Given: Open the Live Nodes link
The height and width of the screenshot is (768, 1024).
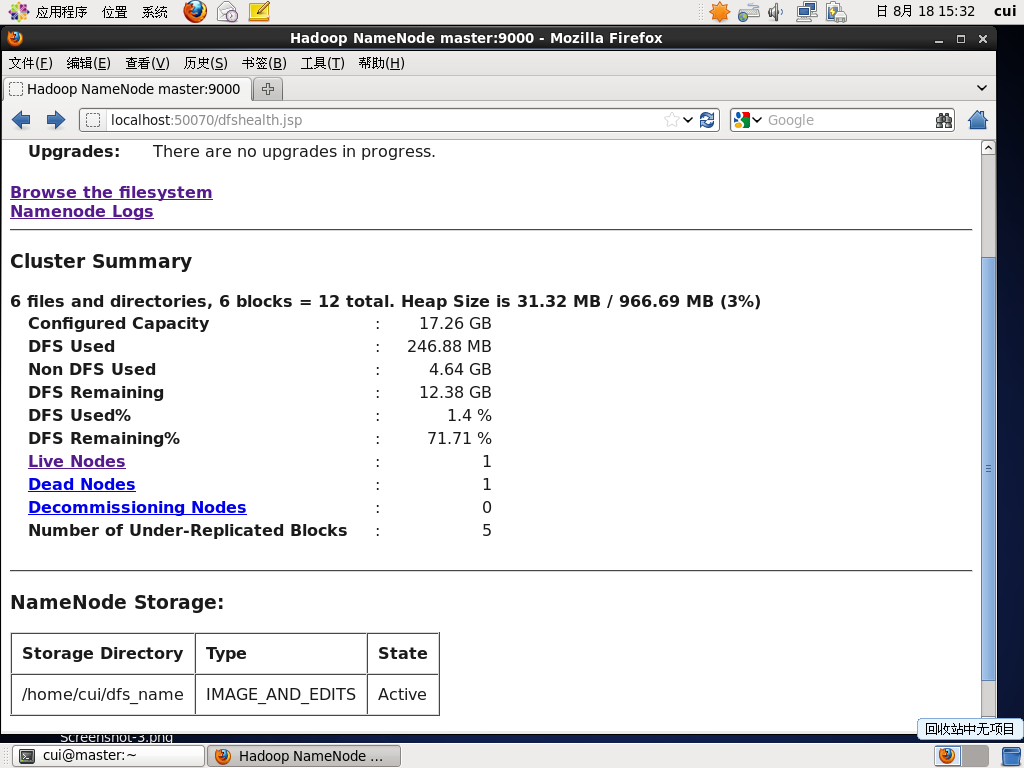Looking at the screenshot, I should pyautogui.click(x=76, y=461).
